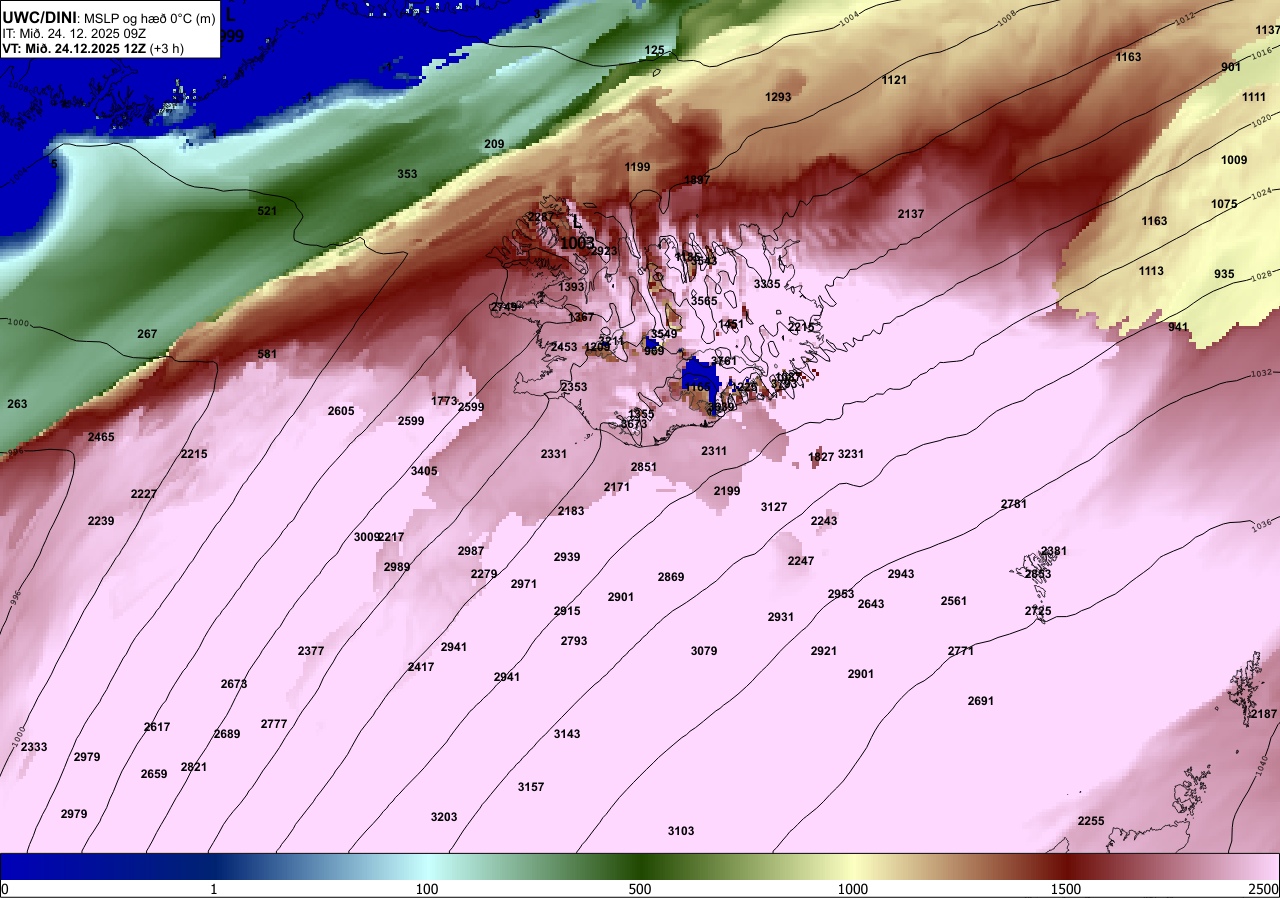
Task: Click the 100 label on the color scale
Action: click(x=427, y=889)
